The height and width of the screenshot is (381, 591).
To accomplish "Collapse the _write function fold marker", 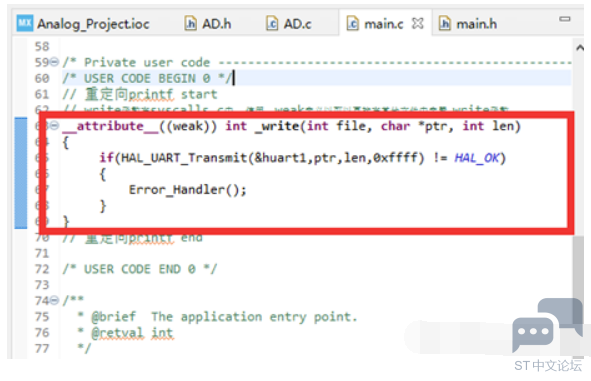I will click(x=55, y=125).
